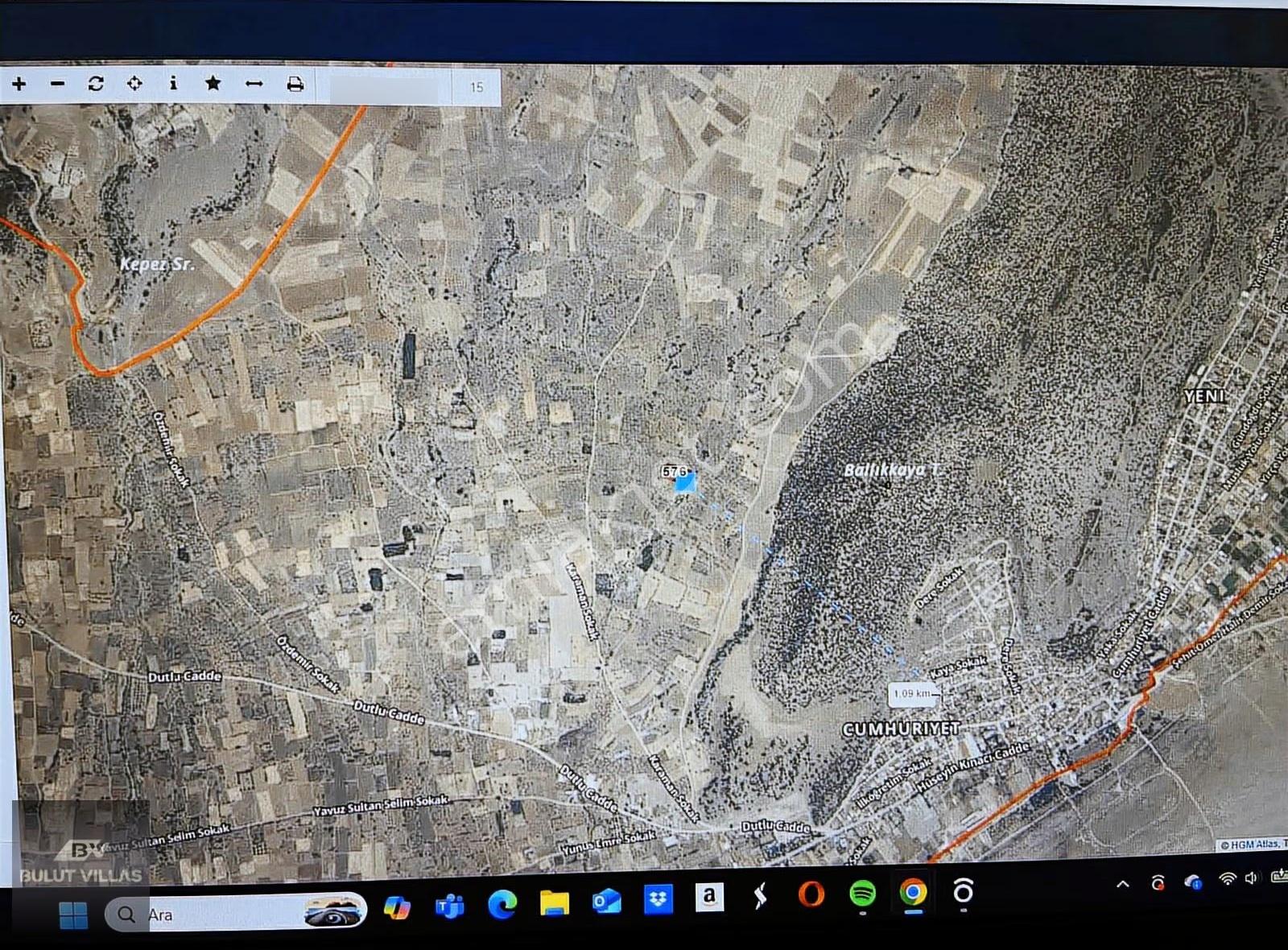Open Microsoft Teams from taskbar
1288x950 pixels.
click(449, 907)
